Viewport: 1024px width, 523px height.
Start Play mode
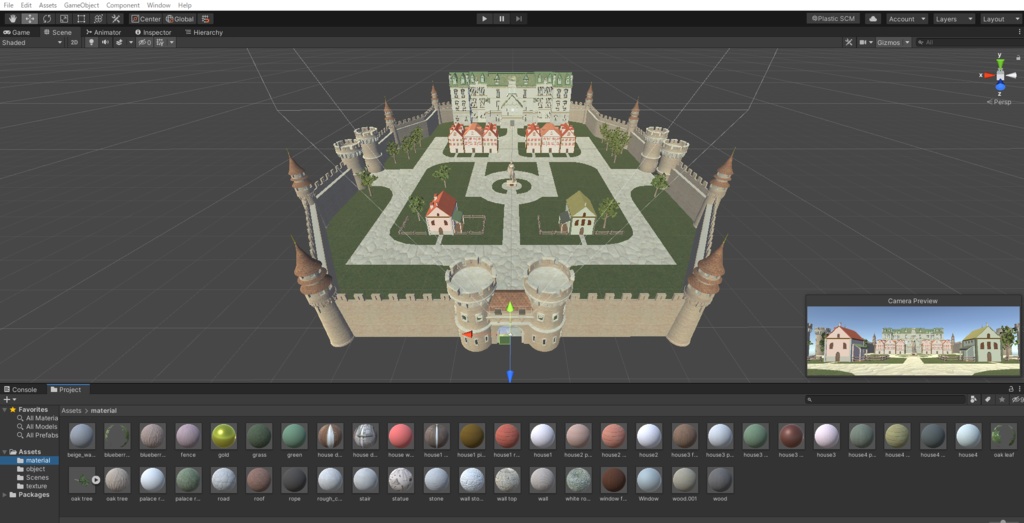484,19
